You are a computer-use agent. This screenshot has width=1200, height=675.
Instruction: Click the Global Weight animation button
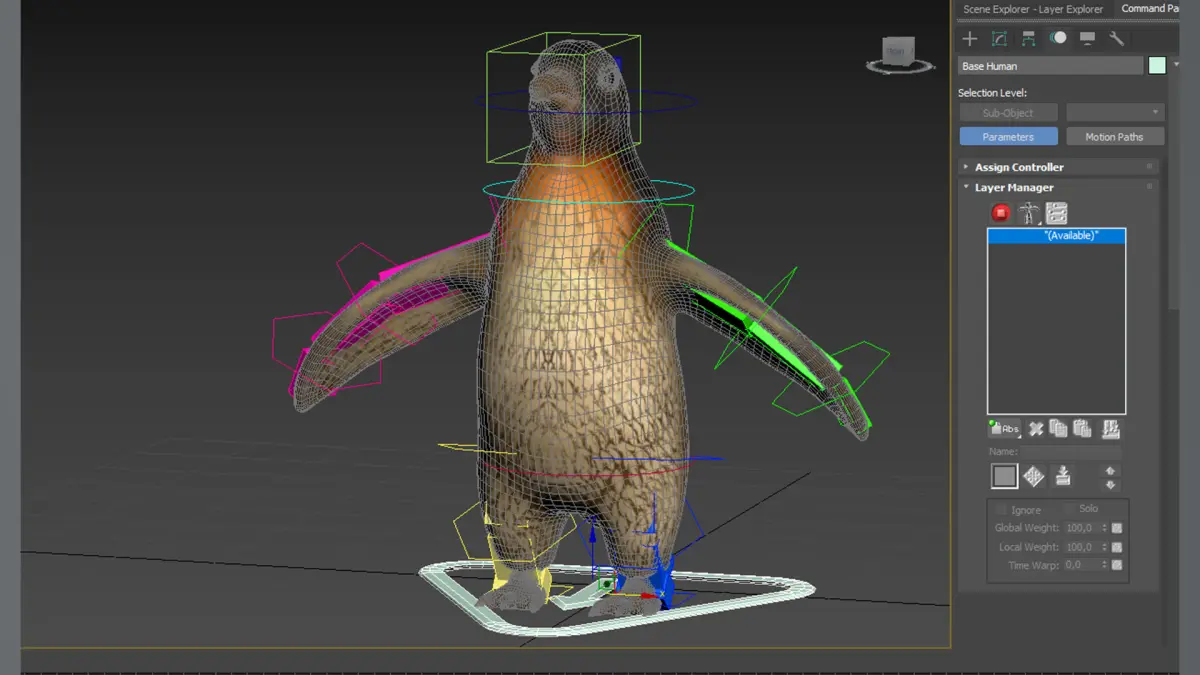click(1117, 528)
